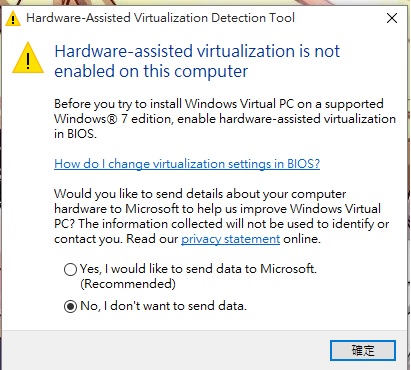This screenshot has width=411, height=370.
Task: Select the No send data radio button
Action: click(x=70, y=306)
